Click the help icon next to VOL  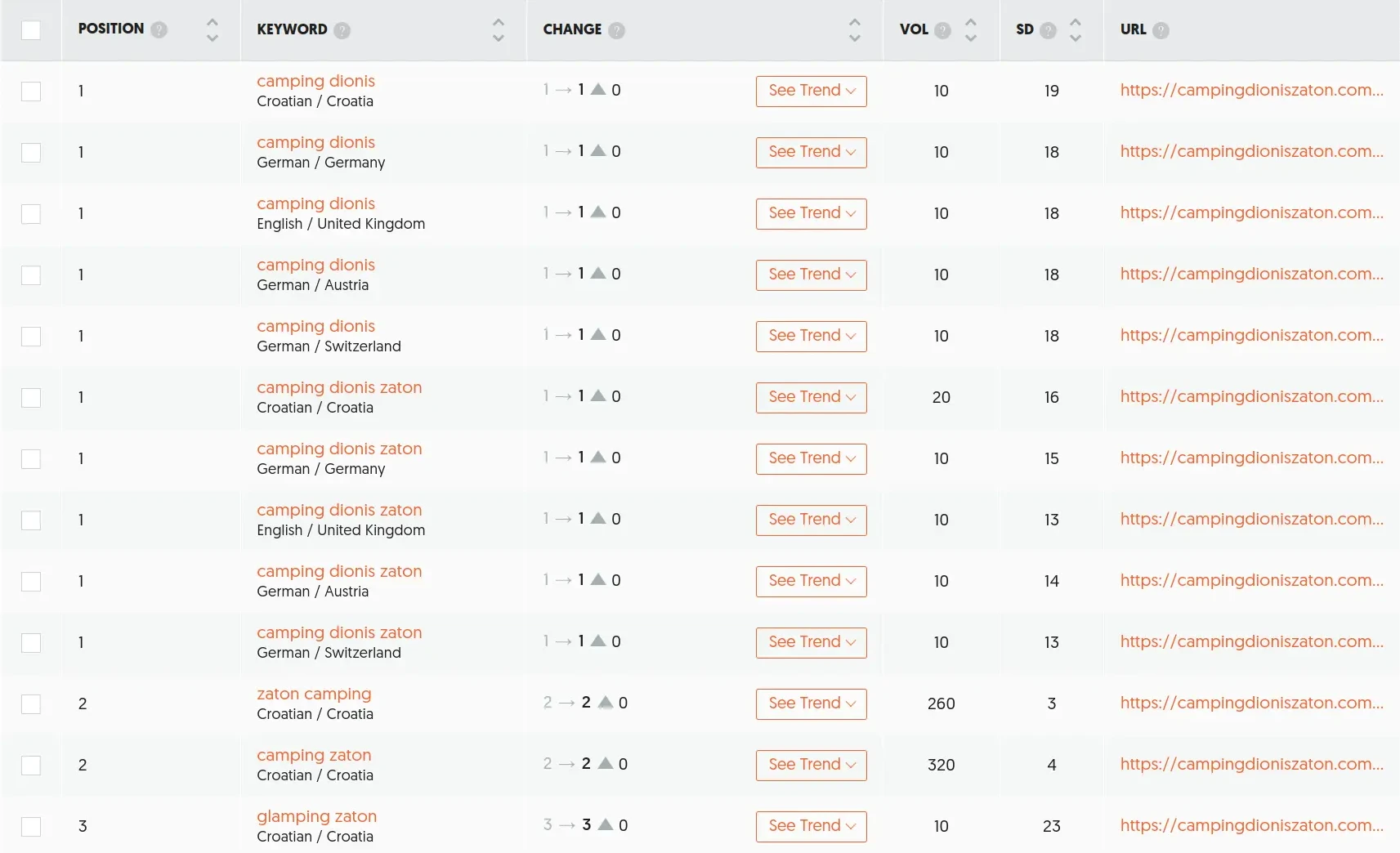click(942, 30)
